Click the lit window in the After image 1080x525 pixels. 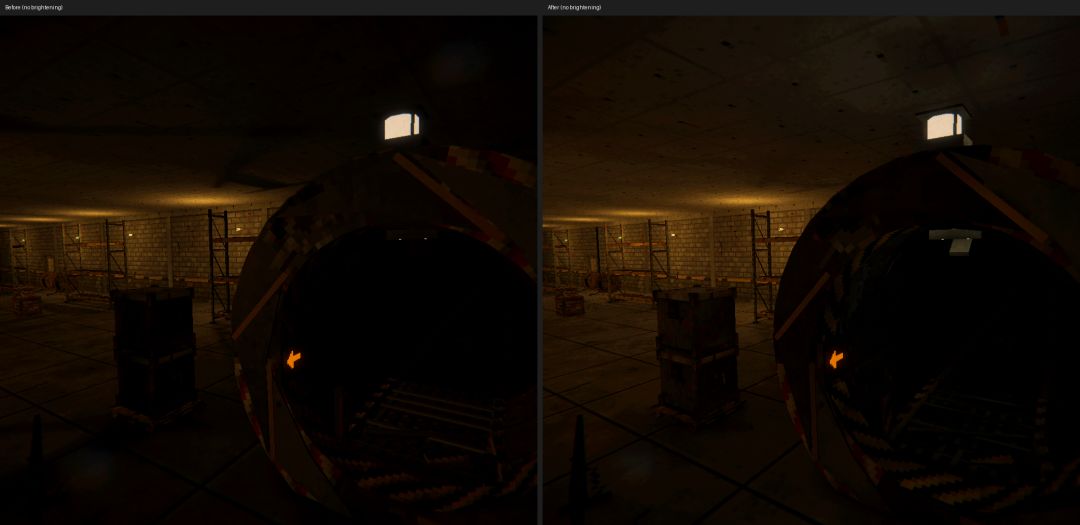944,126
